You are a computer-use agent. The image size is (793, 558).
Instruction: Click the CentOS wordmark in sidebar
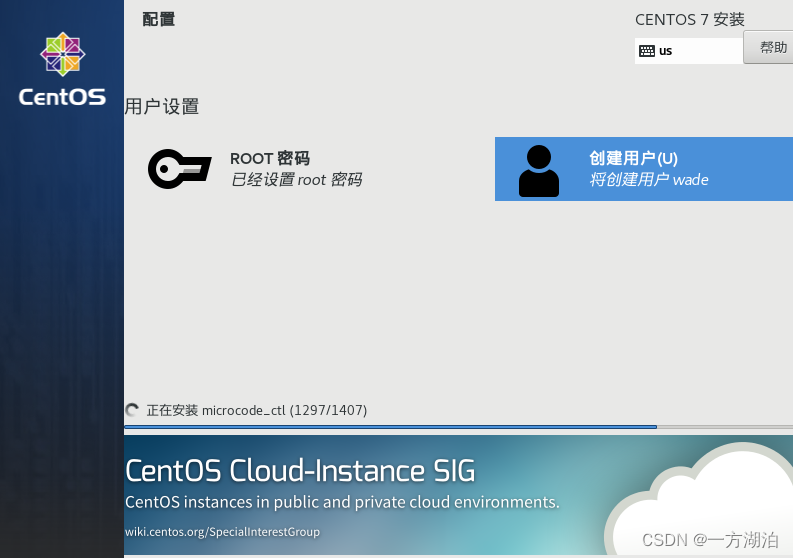(62, 97)
